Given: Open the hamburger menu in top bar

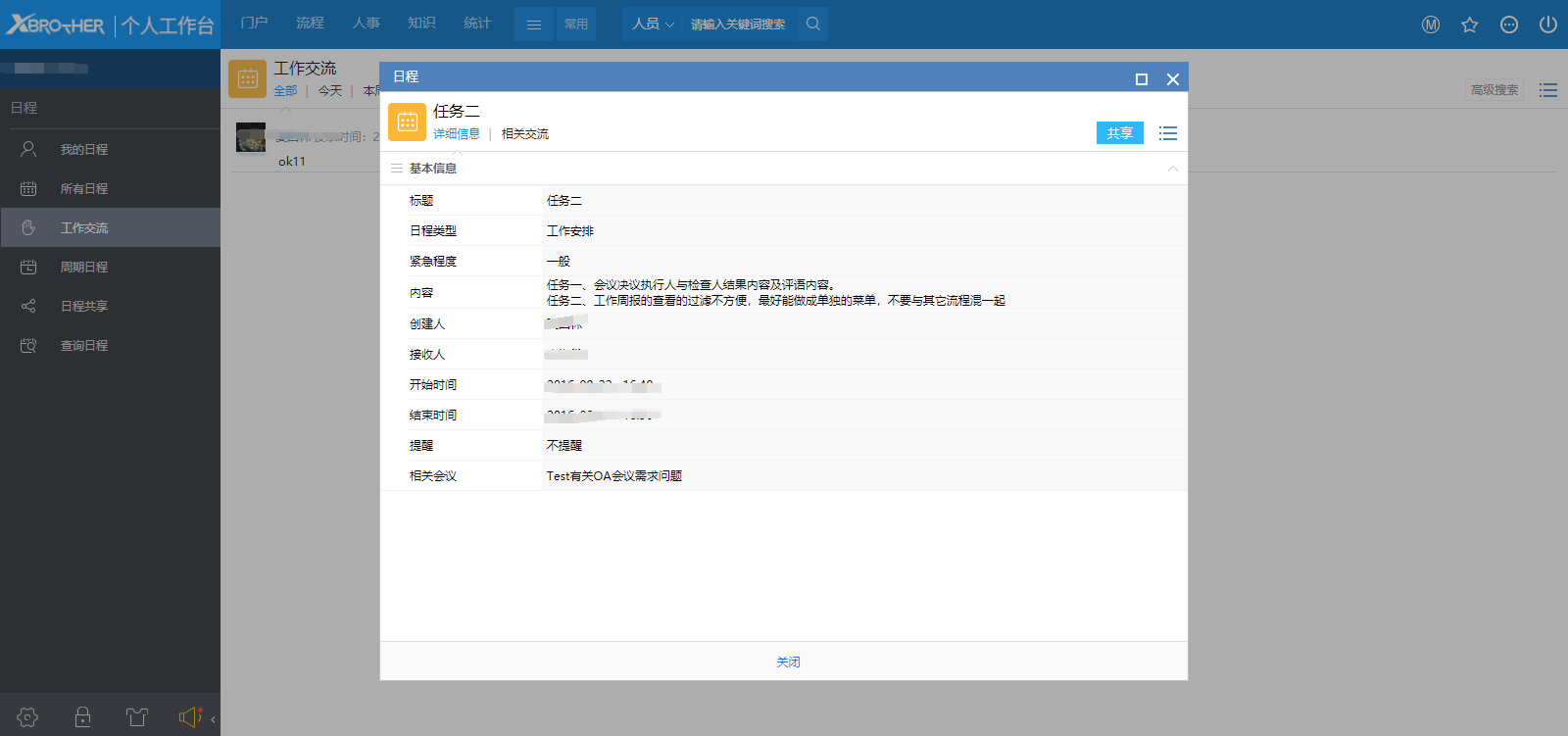Looking at the screenshot, I should (534, 25).
